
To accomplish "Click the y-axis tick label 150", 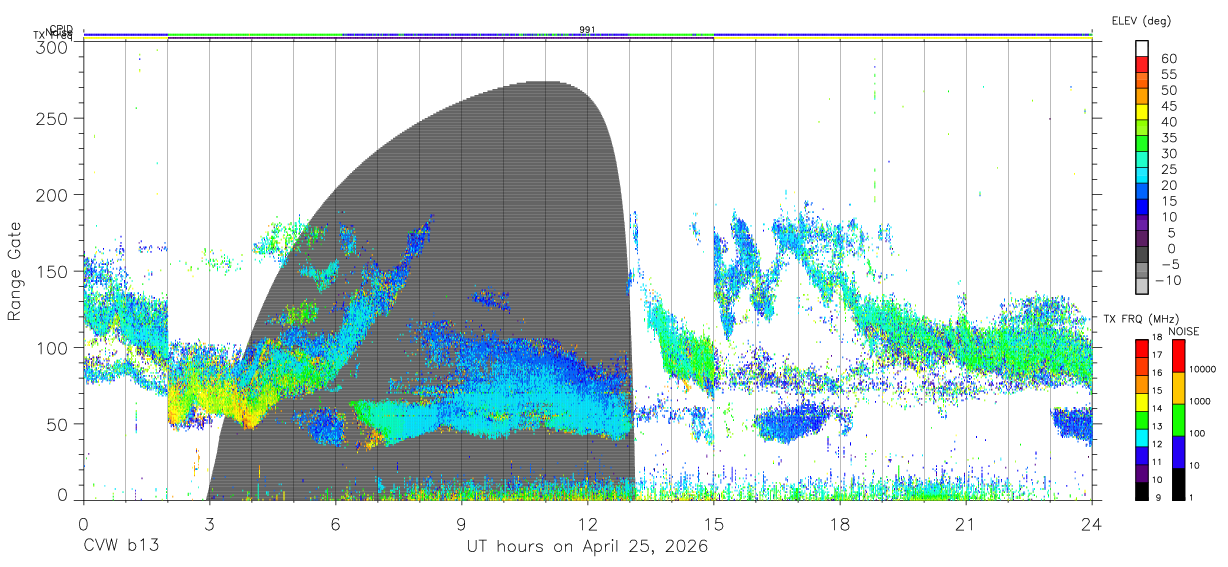I will tap(53, 271).
